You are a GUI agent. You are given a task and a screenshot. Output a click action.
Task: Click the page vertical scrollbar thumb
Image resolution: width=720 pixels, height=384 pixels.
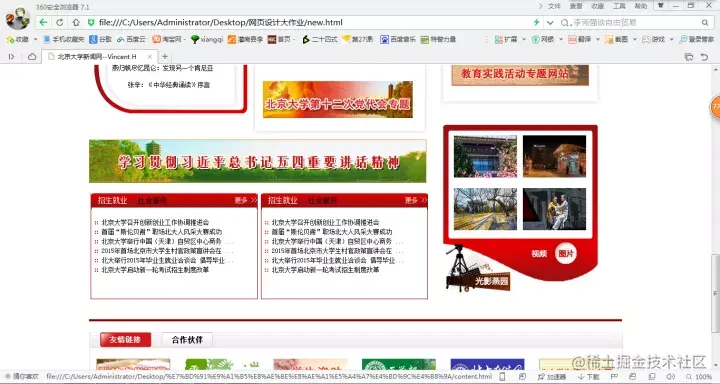(x=715, y=294)
